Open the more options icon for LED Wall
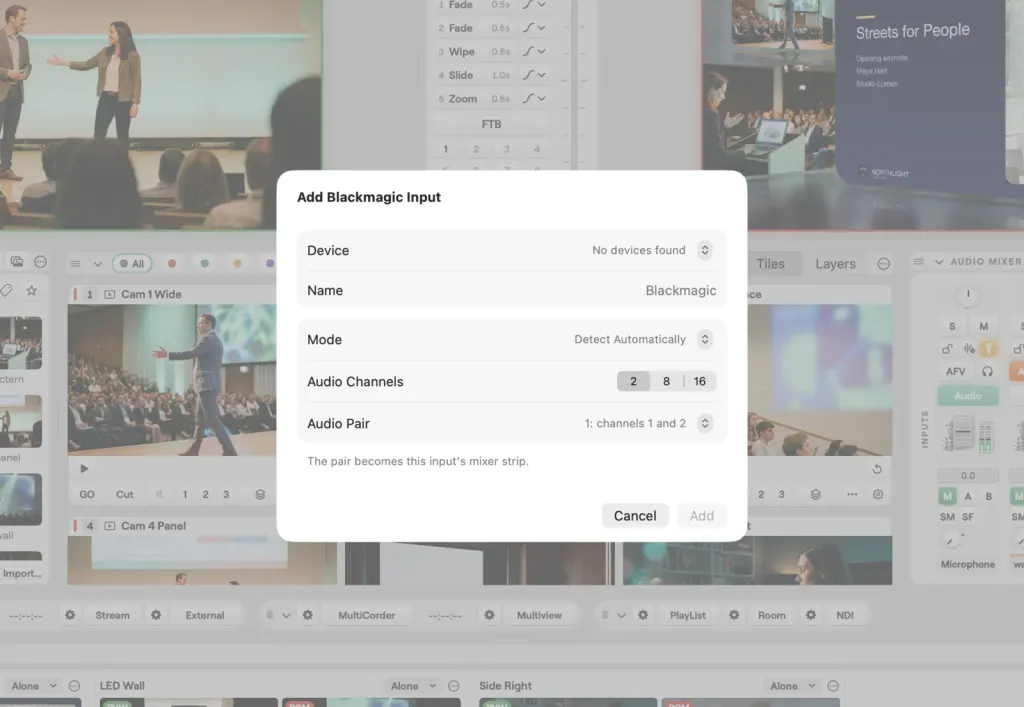Screen dimensions: 1024x707 click(454, 685)
